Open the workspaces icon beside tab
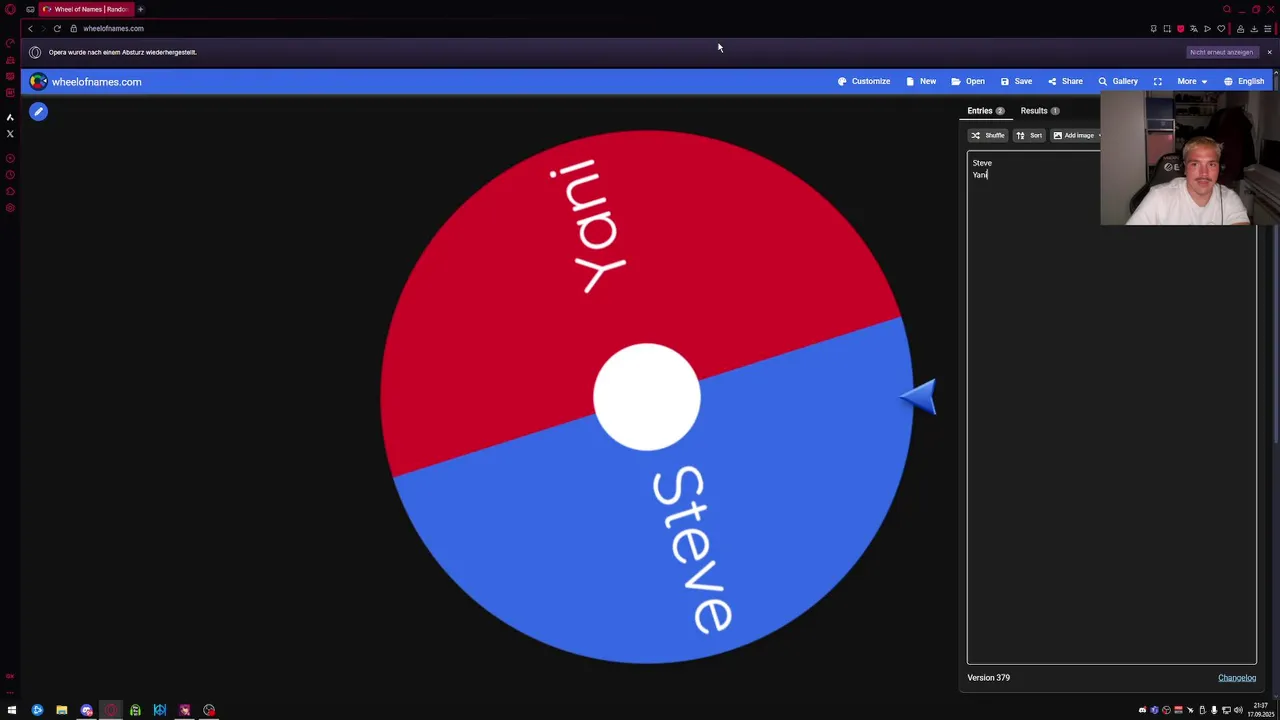 (x=30, y=9)
